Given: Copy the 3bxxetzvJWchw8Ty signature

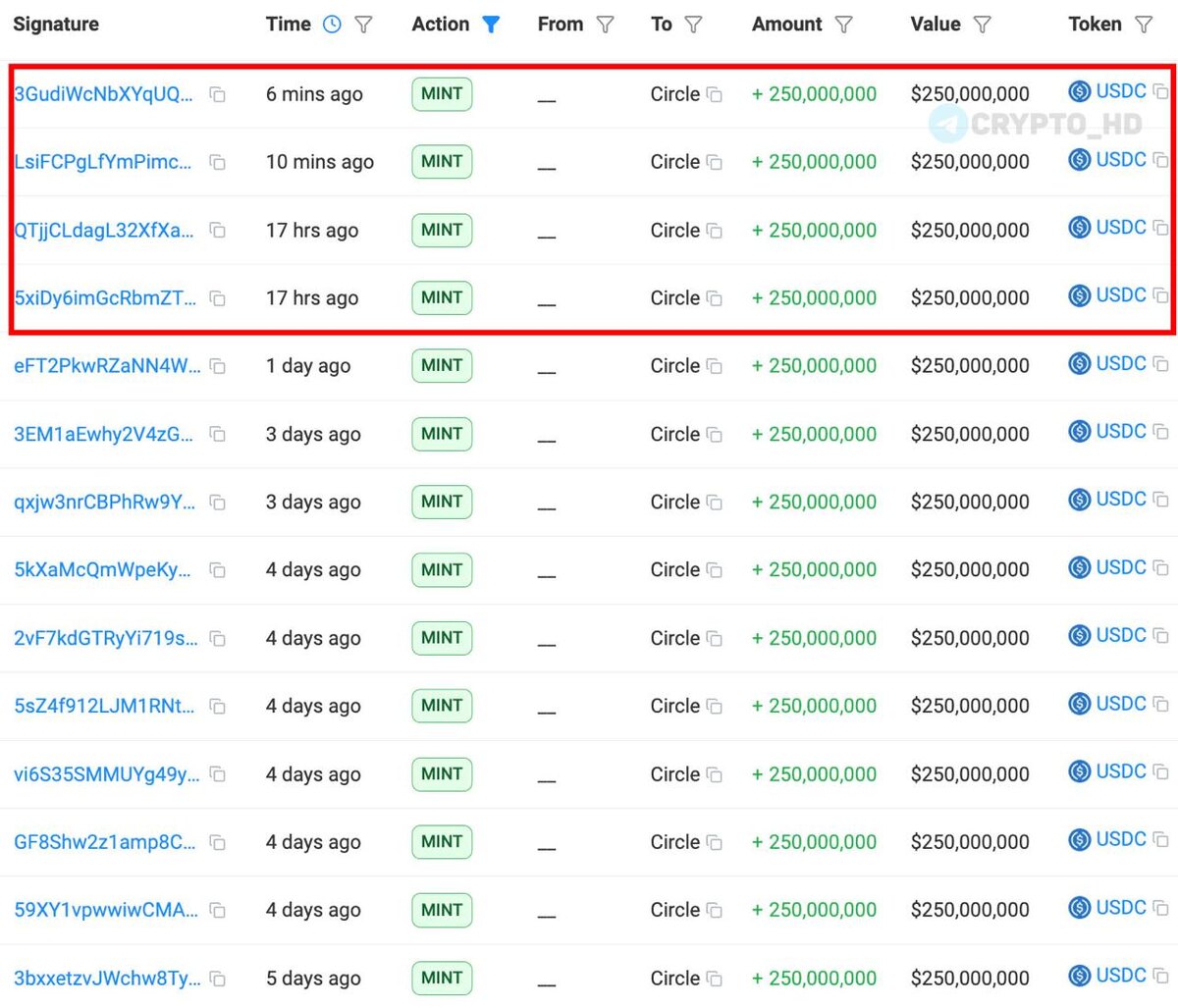Looking at the screenshot, I should (218, 979).
